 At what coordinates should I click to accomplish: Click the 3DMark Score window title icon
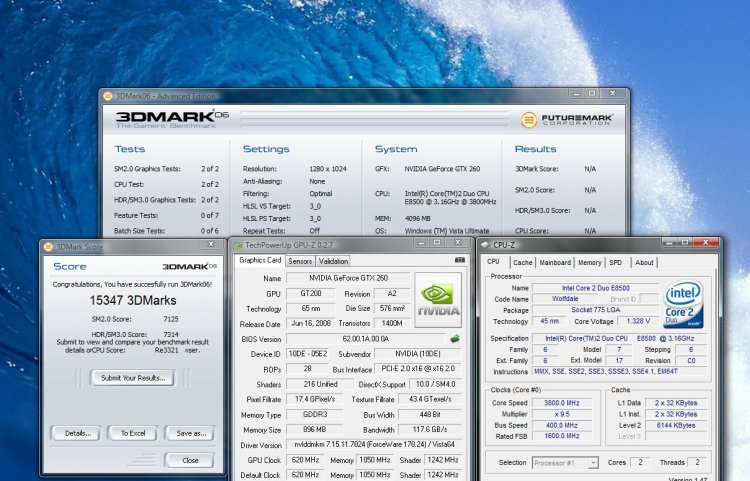pos(48,247)
